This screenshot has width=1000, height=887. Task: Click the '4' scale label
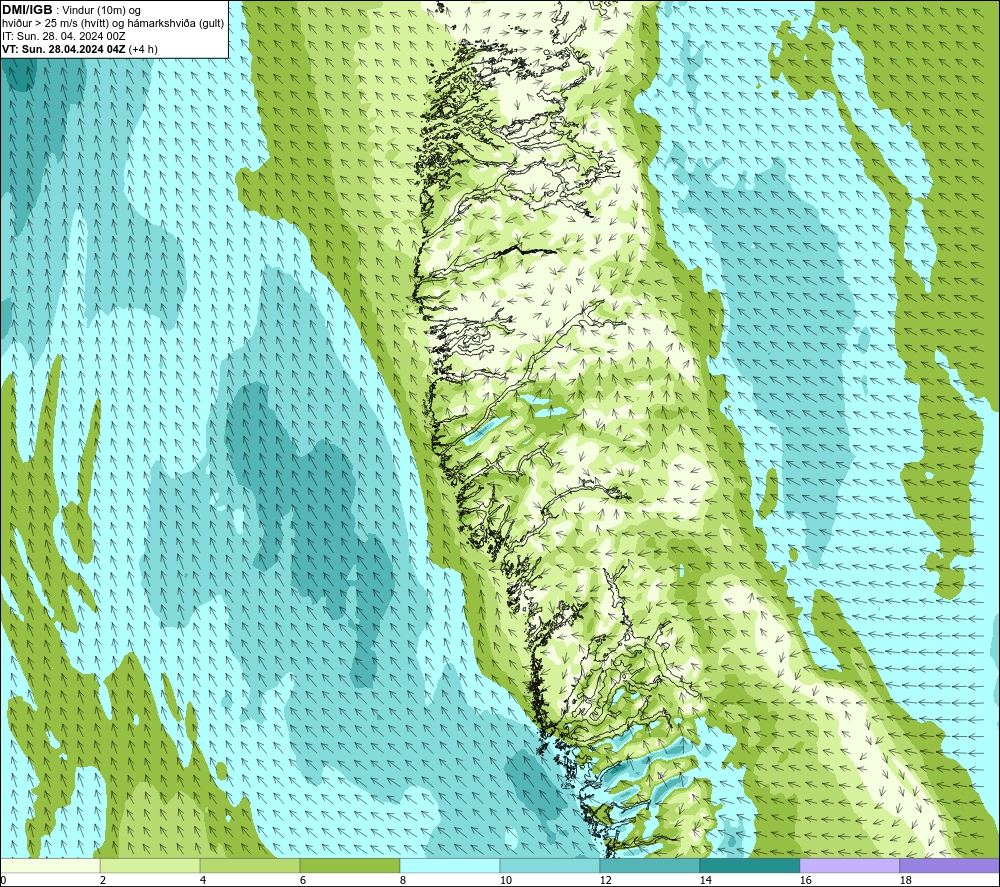pyautogui.click(x=203, y=881)
